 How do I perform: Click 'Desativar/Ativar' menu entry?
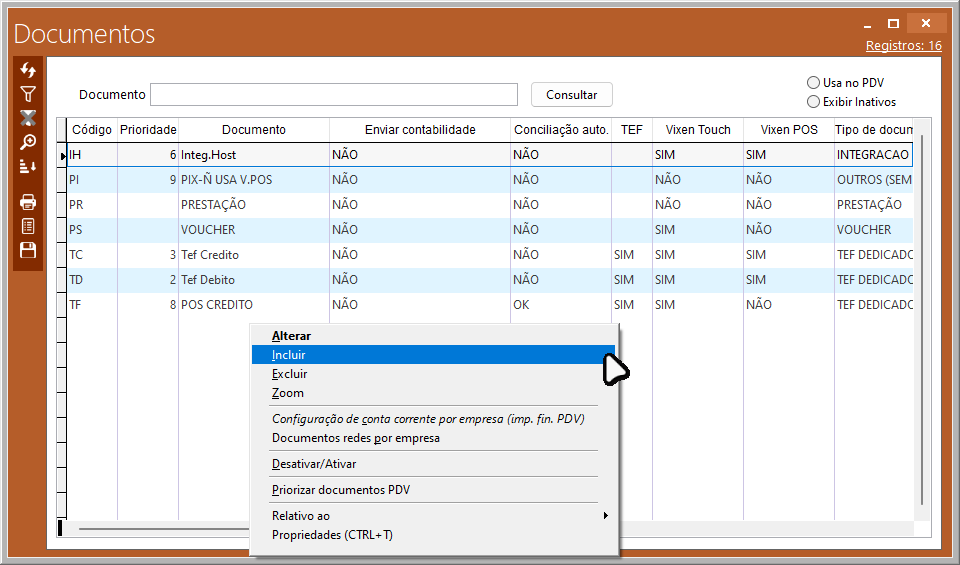click(x=314, y=464)
